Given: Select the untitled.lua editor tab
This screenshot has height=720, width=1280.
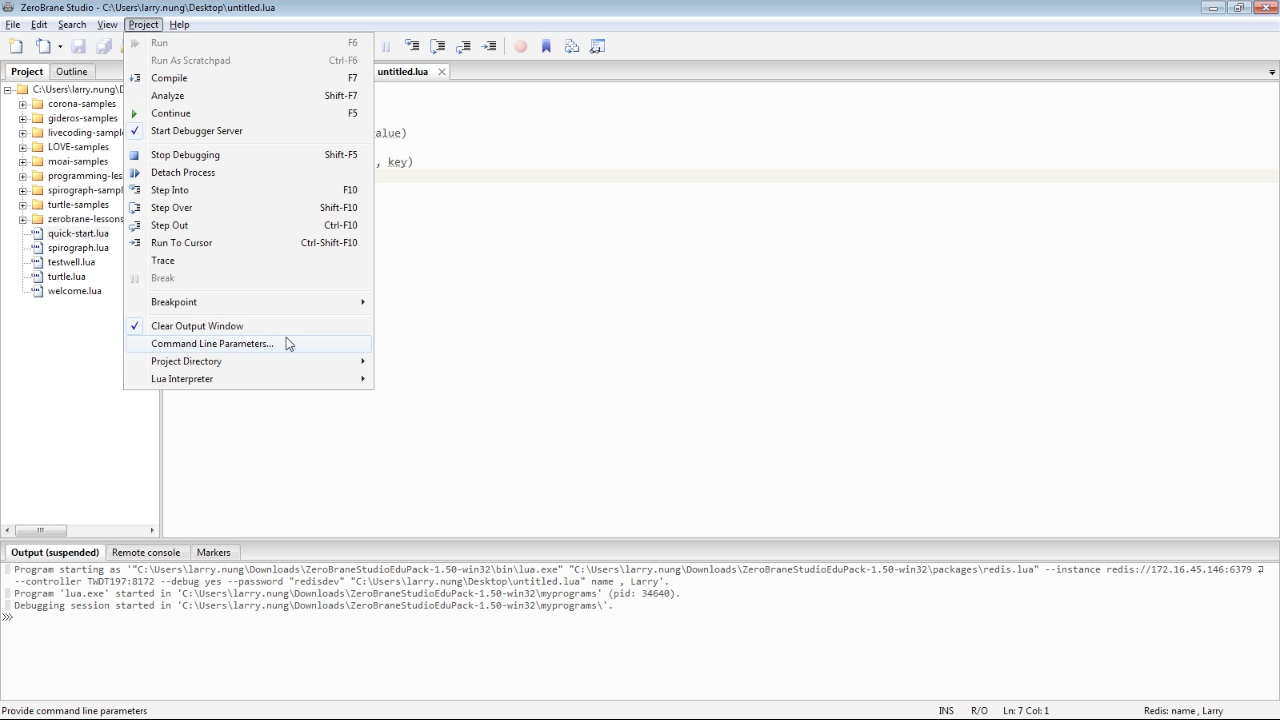Looking at the screenshot, I should point(403,72).
